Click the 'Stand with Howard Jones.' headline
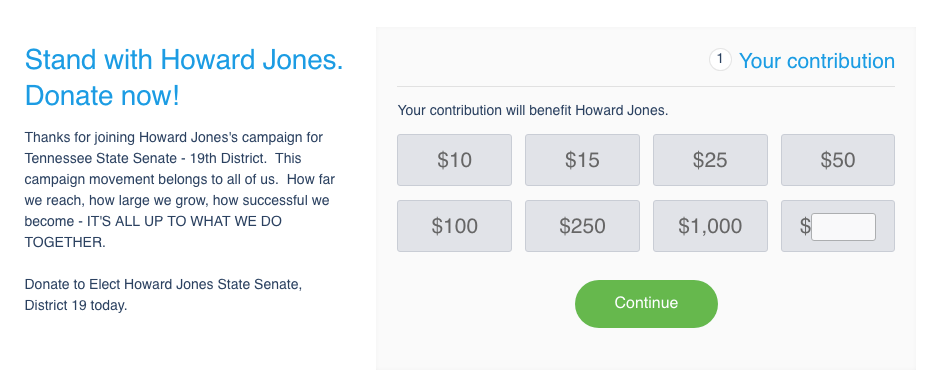Viewport: 927px width, 384px height. (184, 60)
